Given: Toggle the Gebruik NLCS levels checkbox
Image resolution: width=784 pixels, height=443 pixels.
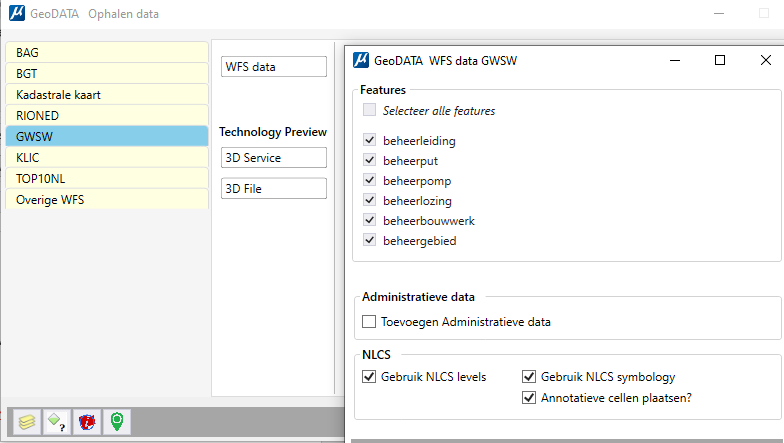Looking at the screenshot, I should (369, 376).
